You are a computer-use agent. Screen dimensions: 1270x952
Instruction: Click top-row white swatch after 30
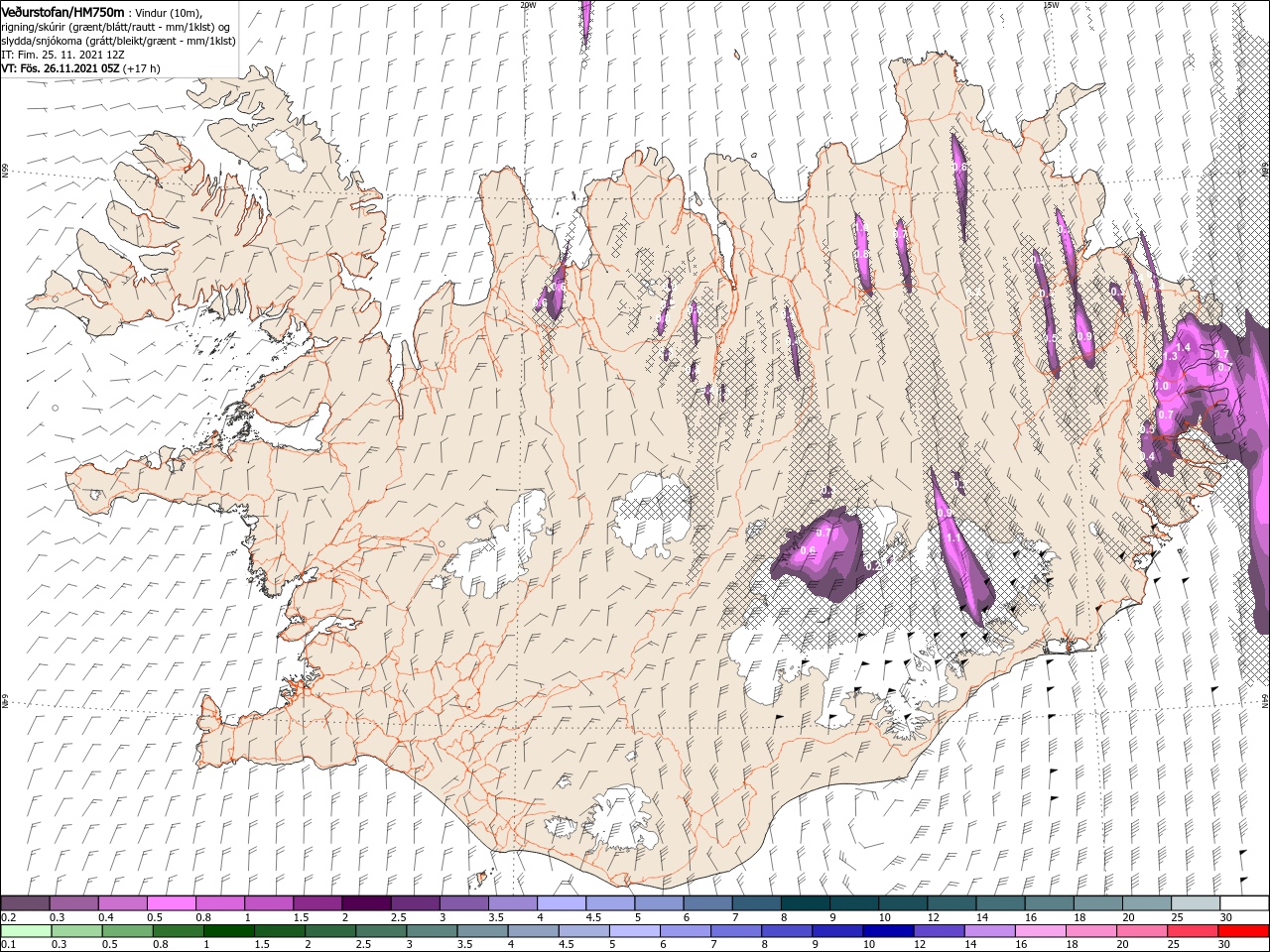click(x=1244, y=903)
